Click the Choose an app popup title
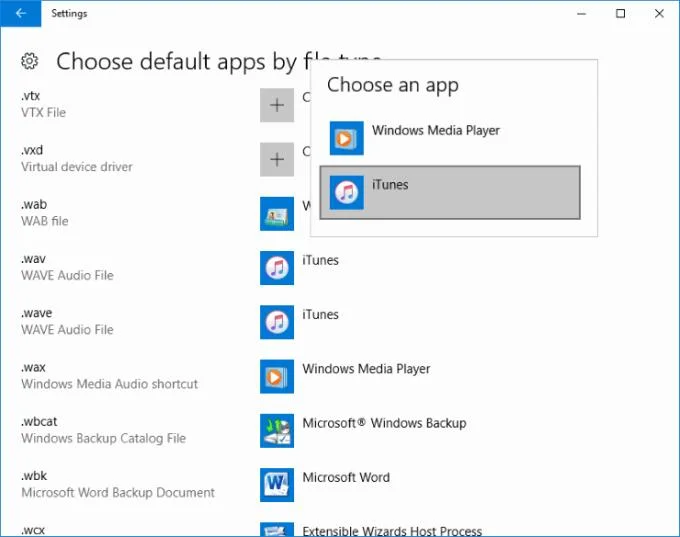This screenshot has height=537, width=680. point(392,85)
